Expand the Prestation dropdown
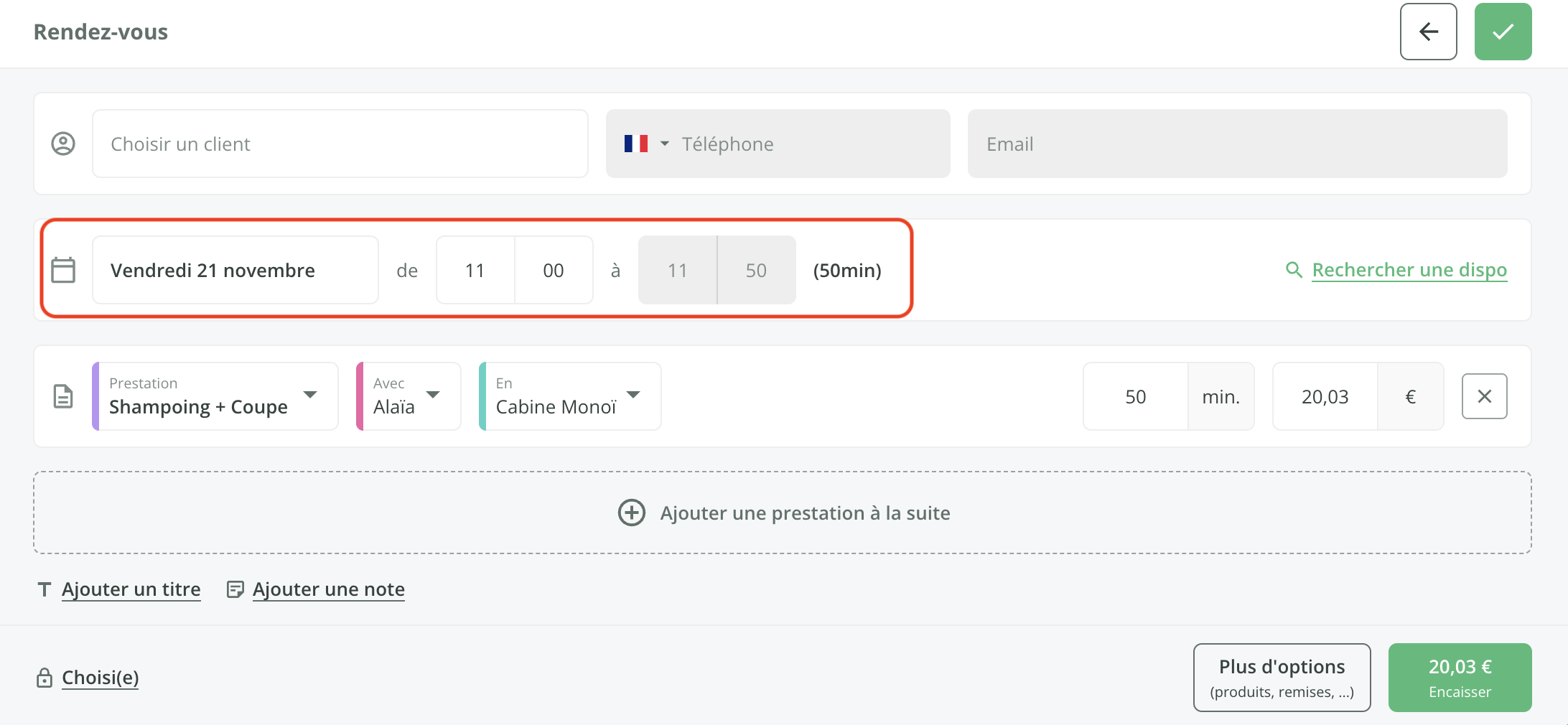1568x725 pixels. click(310, 396)
